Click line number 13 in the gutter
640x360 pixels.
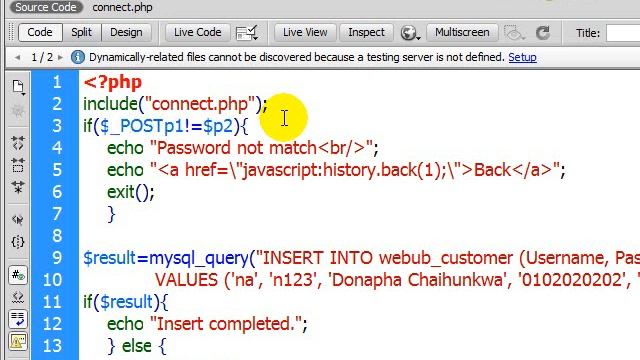click(53, 346)
